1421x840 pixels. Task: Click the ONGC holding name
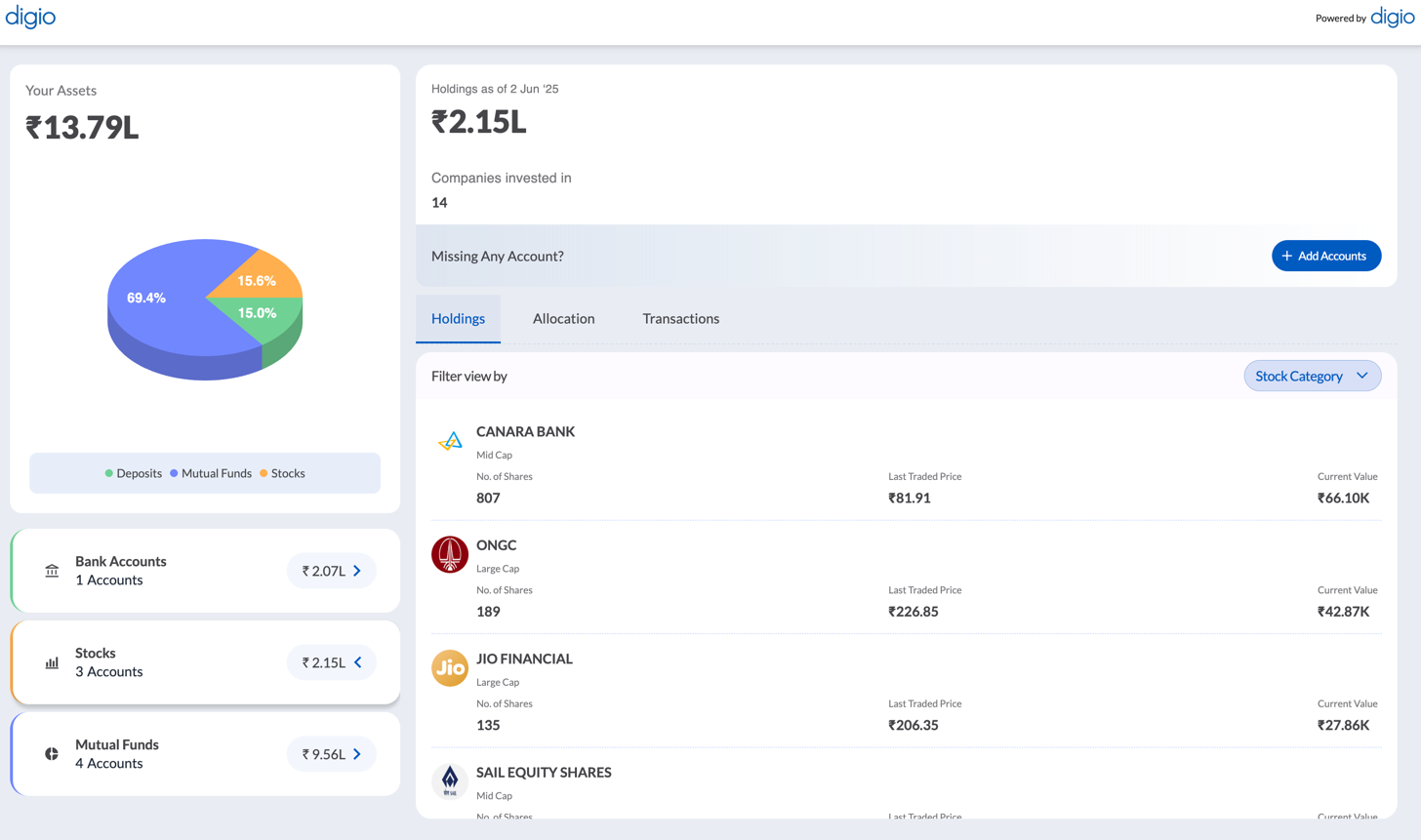pos(496,545)
